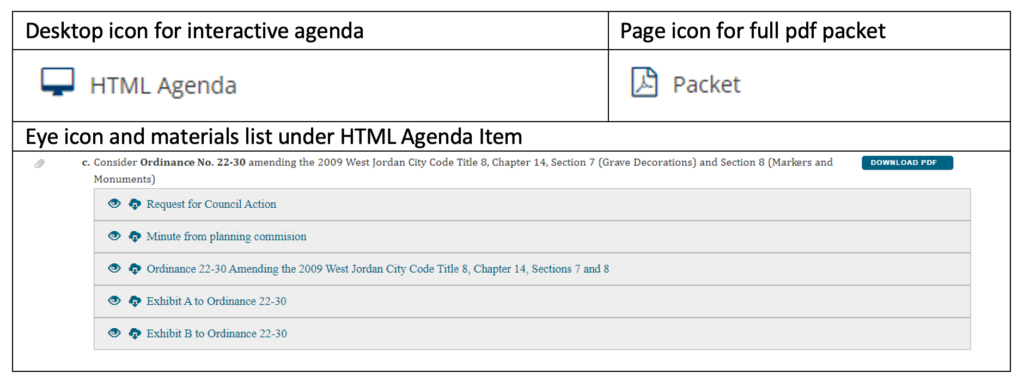Screen dimensions: 1024x385
Task: Click eye icon for Exhibit A to Ordinance 22-30
Action: click(114, 301)
